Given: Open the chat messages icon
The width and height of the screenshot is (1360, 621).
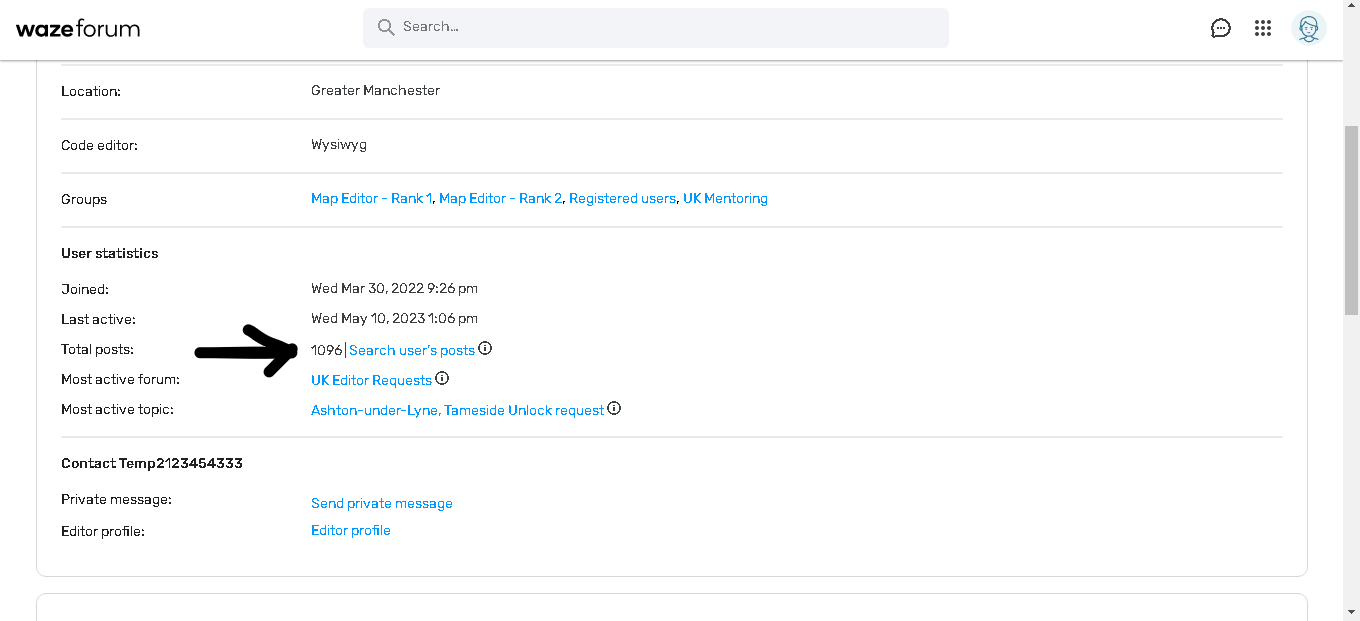Looking at the screenshot, I should pos(1220,28).
